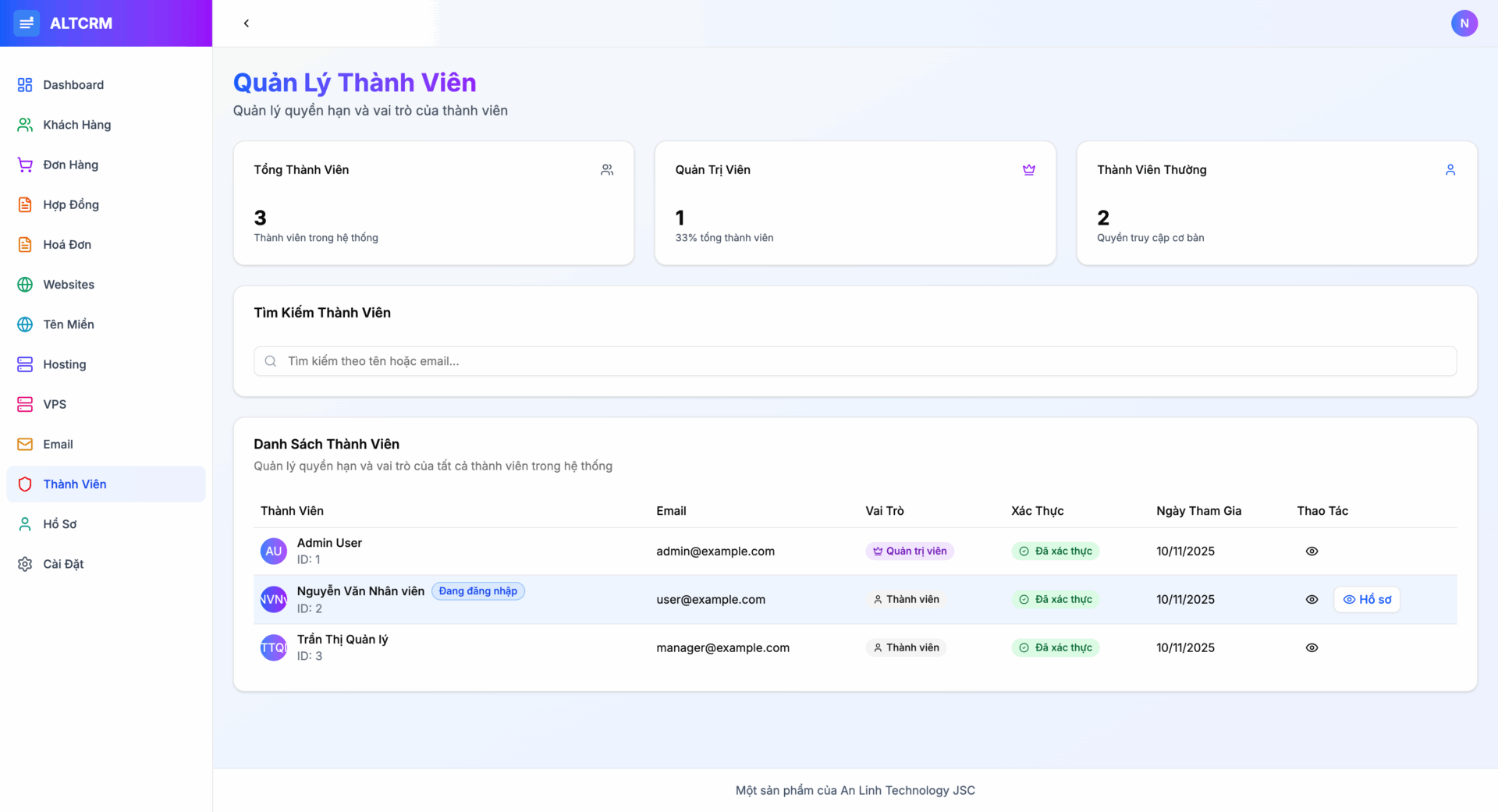Screen dimensions: 1498x812
Task: Click the Websites globe icon
Action: (x=24, y=284)
